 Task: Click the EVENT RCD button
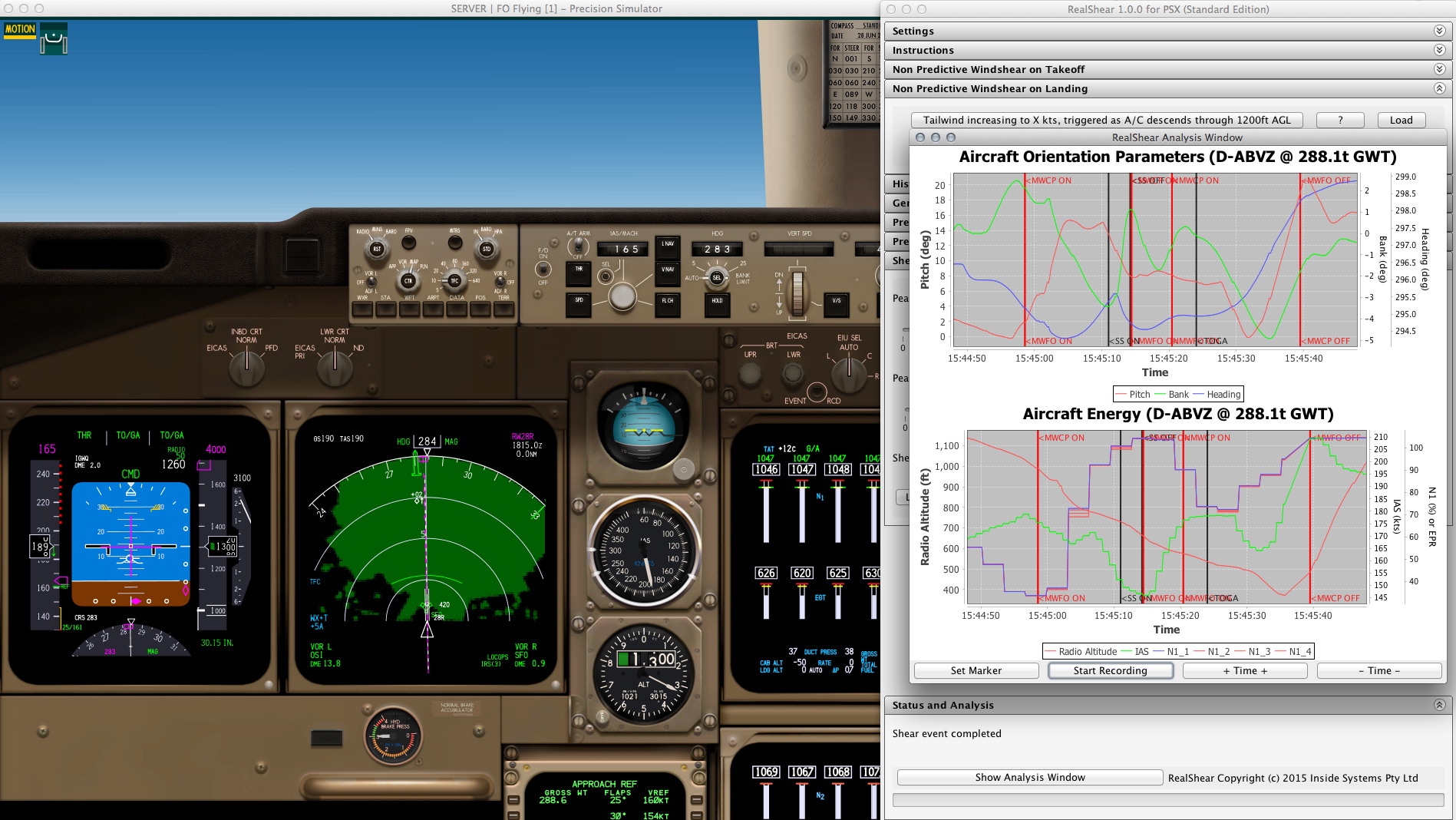tap(817, 392)
